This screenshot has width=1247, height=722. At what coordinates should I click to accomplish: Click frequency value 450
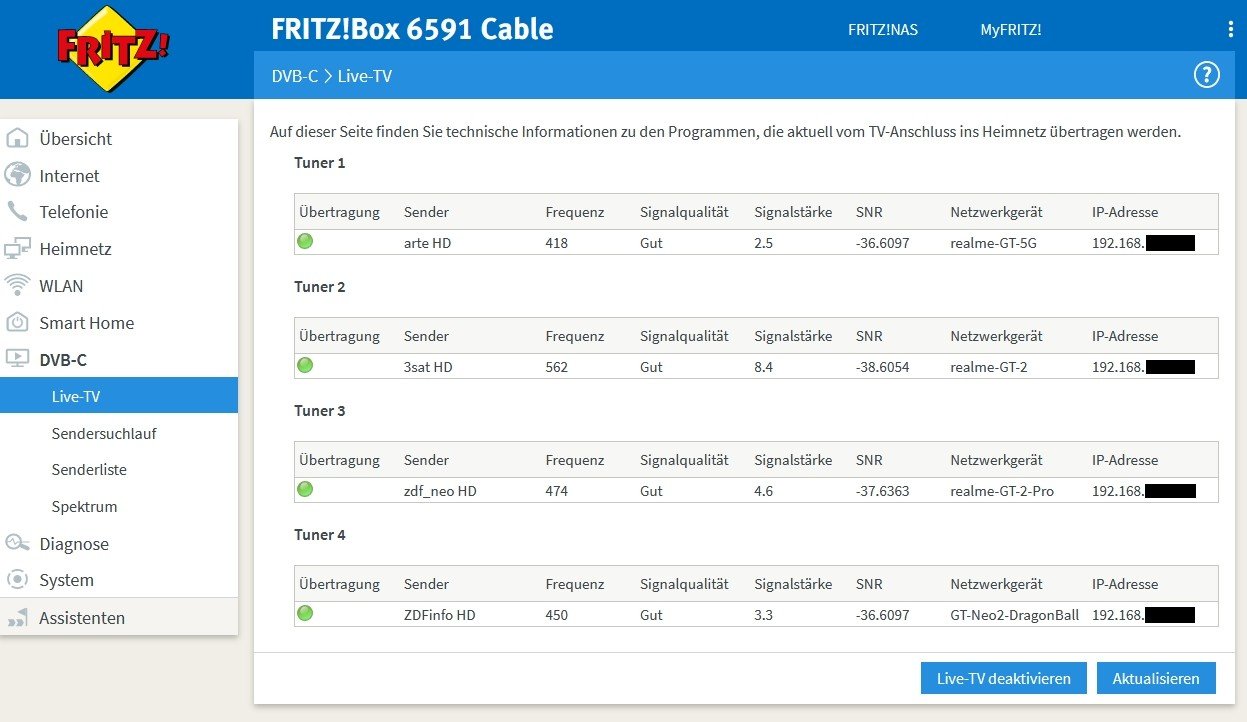pos(557,615)
